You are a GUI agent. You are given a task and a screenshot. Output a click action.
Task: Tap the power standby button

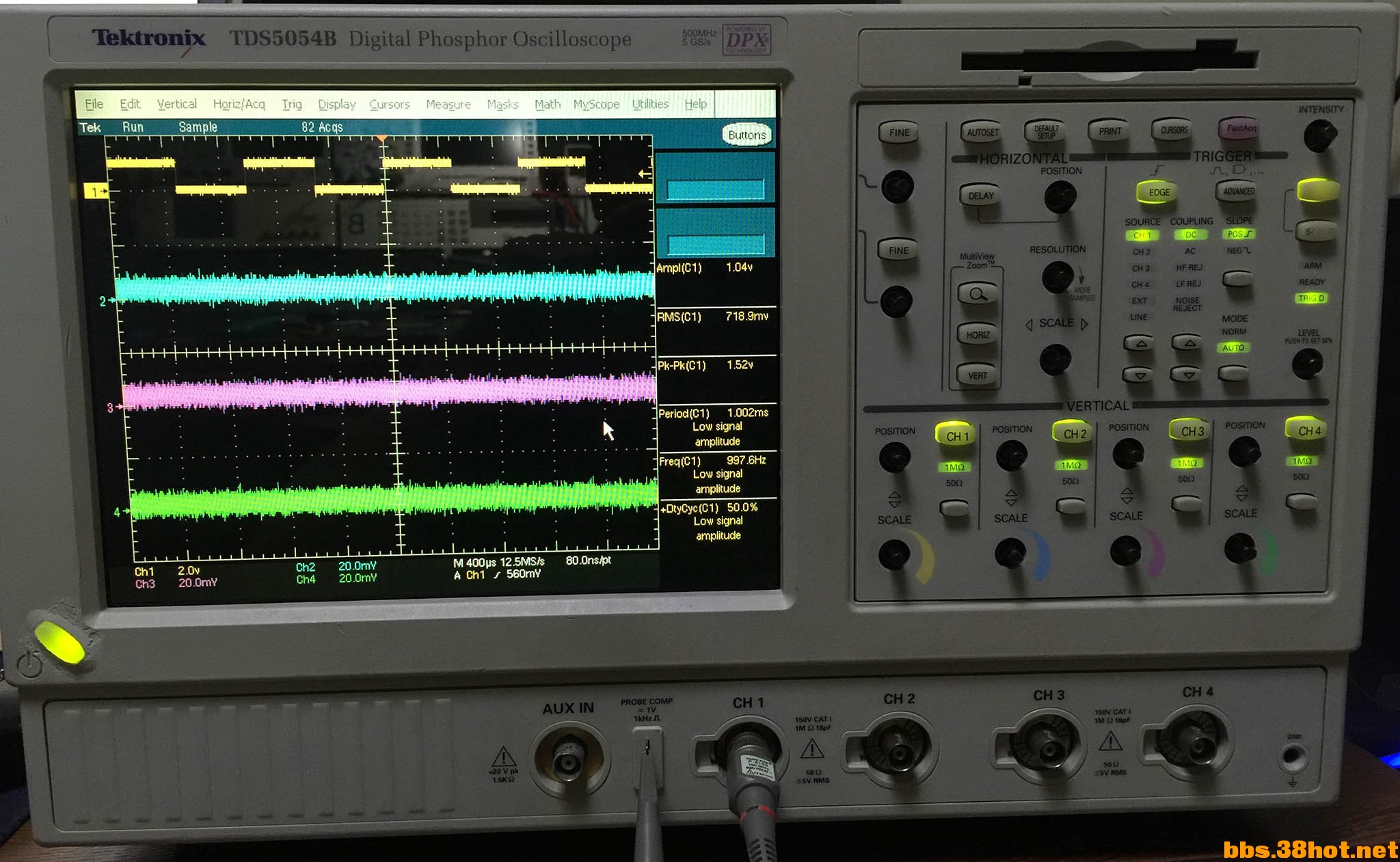59,642
